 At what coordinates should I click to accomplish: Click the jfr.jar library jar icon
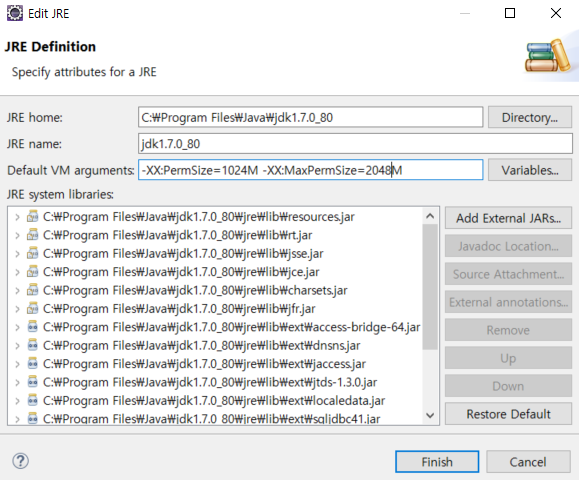32,308
